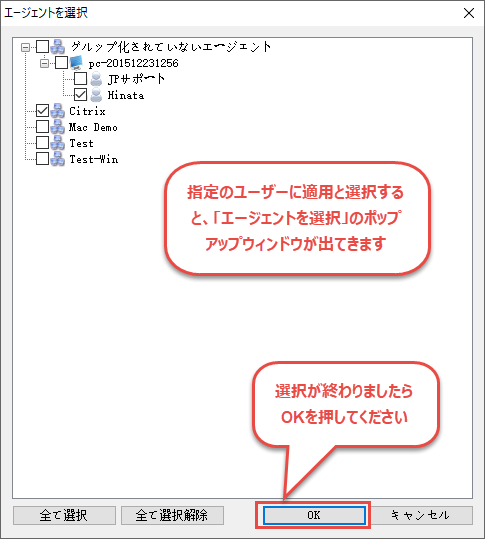The height and width of the screenshot is (539, 485).
Task: Click the Hinata user avatar icon
Action: click(96, 95)
